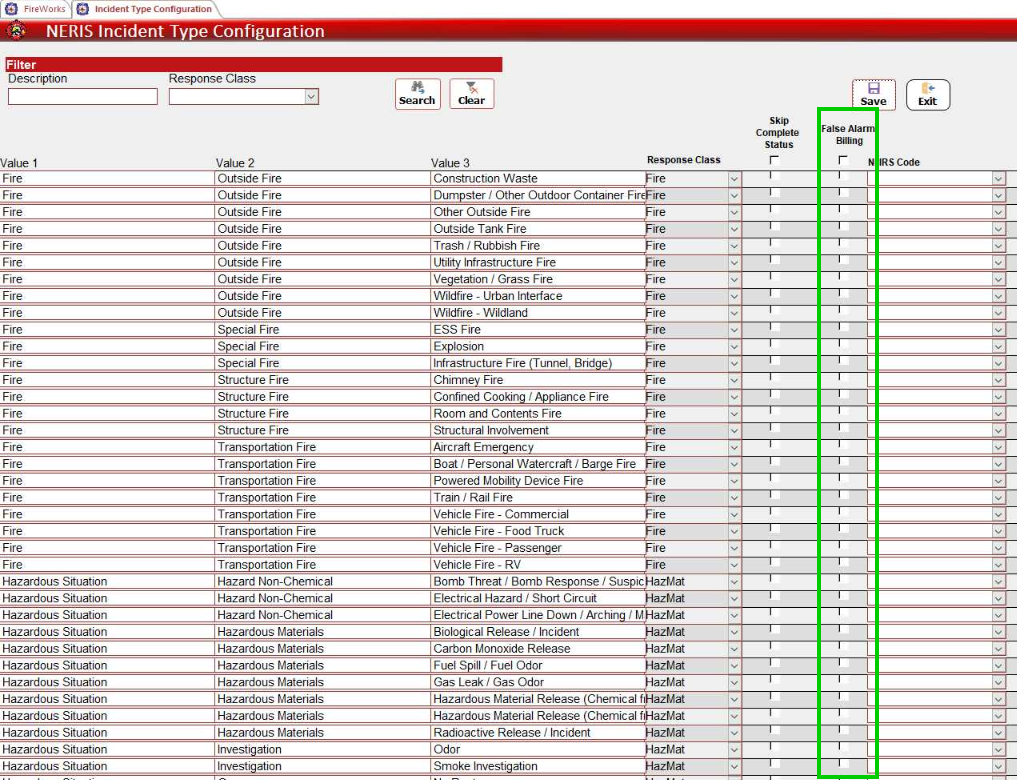Screen dimensions: 1017x780
Task: Enable Skip Complete Status for Construction Waste
Action: pyautogui.click(x=774, y=177)
